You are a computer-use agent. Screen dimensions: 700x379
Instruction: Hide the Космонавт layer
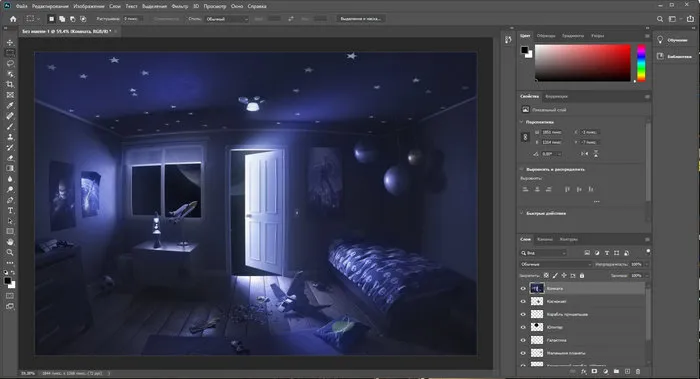pyautogui.click(x=523, y=301)
